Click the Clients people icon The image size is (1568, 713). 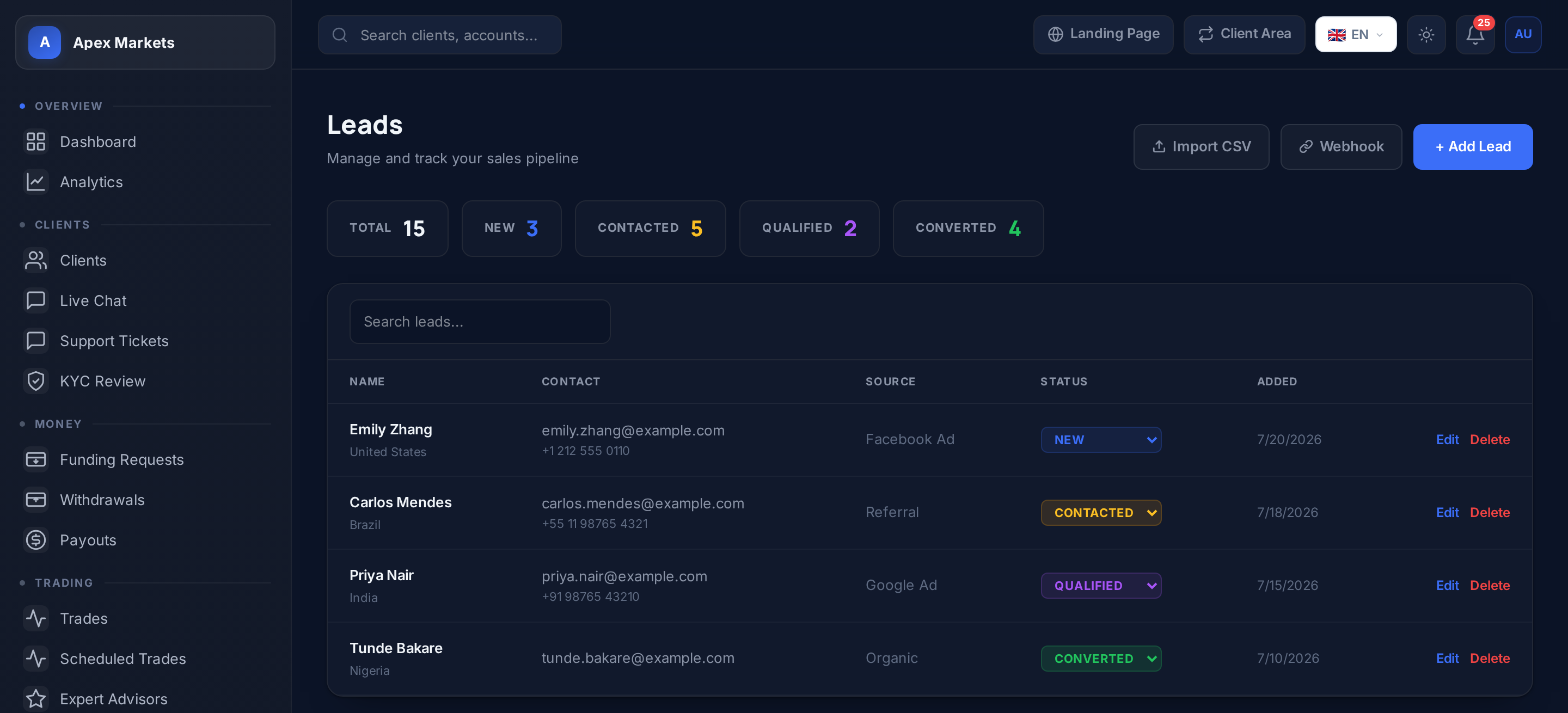[36, 260]
